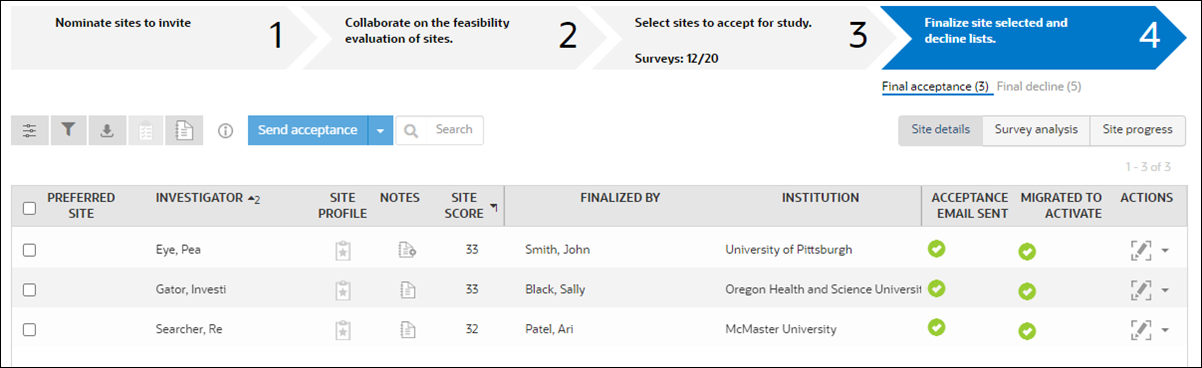Switch to the Final decline (5) tab
This screenshot has height=368, width=1202.
(x=1039, y=87)
